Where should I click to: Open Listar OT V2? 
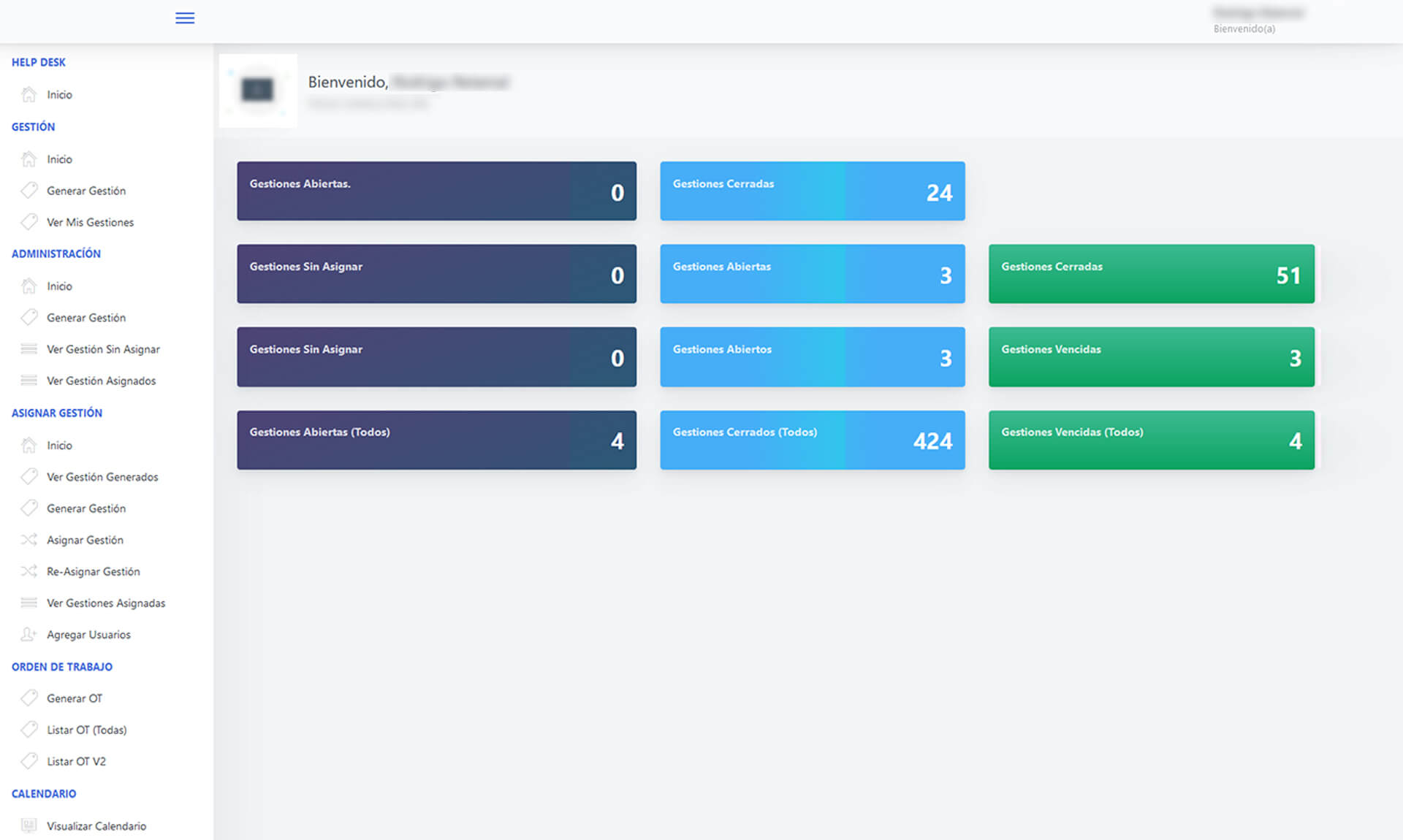point(76,760)
